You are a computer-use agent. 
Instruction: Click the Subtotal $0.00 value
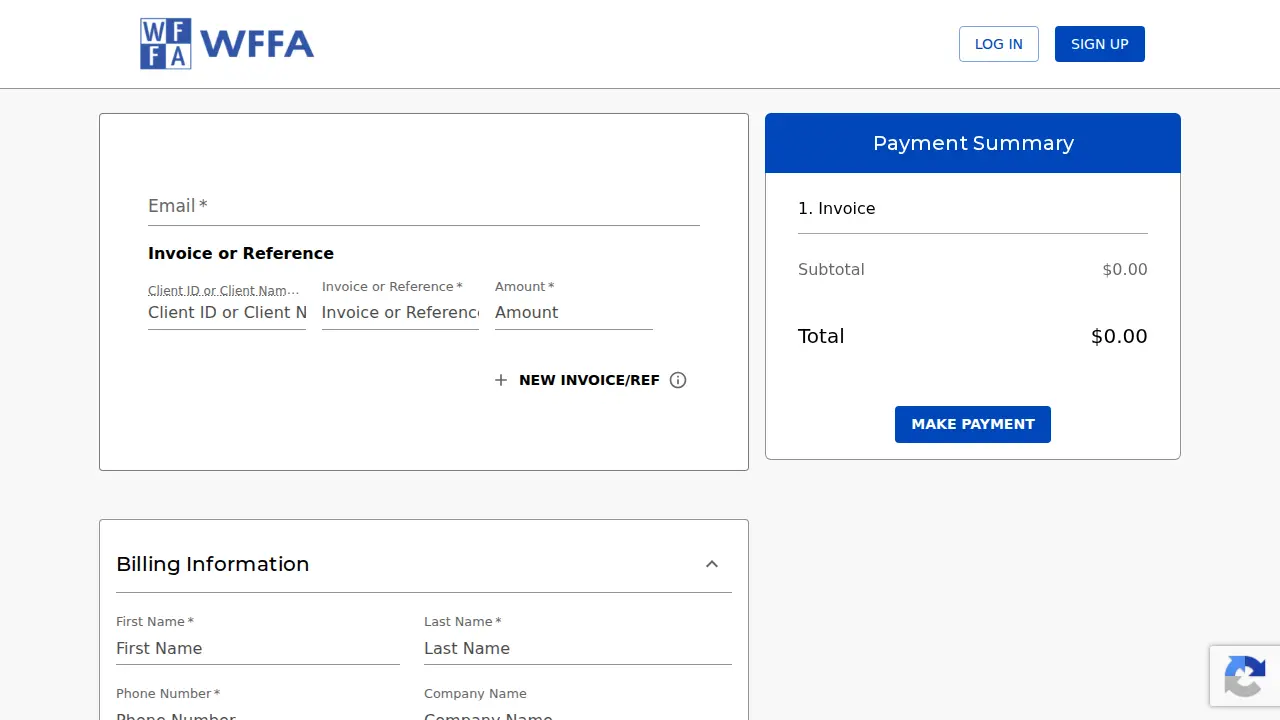(x=1125, y=269)
